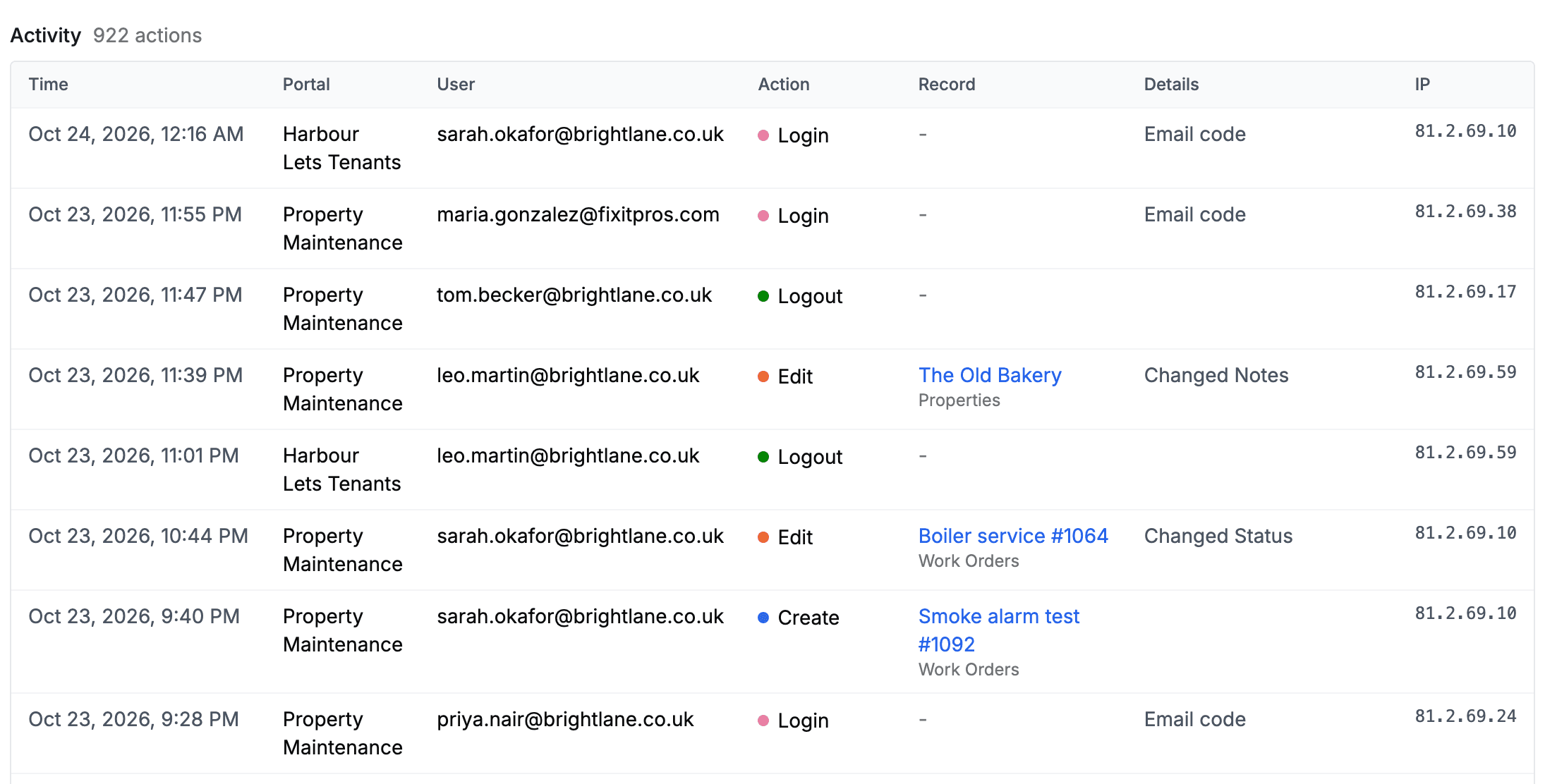Select the Oct 23, 2026, 10:44 PM timestamp

138,536
